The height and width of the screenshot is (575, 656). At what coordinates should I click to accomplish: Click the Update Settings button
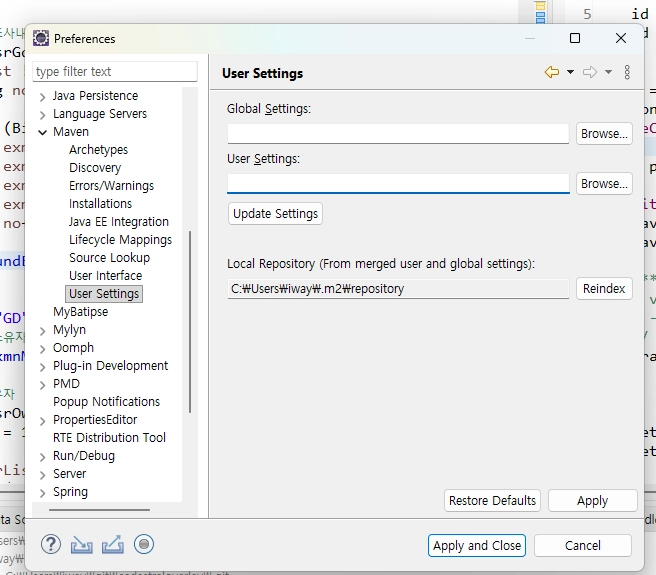coord(275,214)
